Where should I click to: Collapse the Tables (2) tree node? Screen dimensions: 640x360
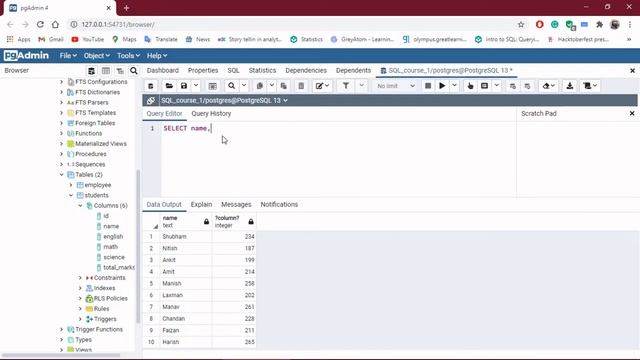(61, 175)
